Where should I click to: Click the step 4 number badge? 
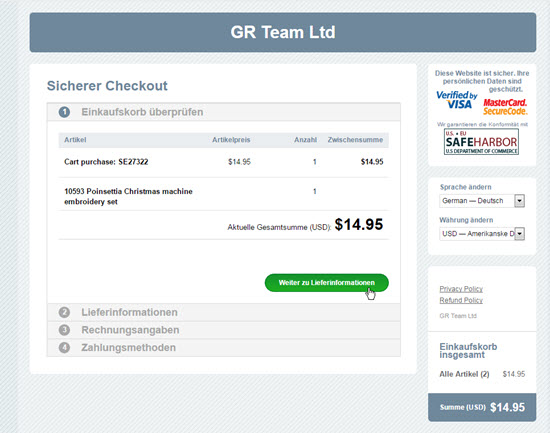click(x=64, y=348)
